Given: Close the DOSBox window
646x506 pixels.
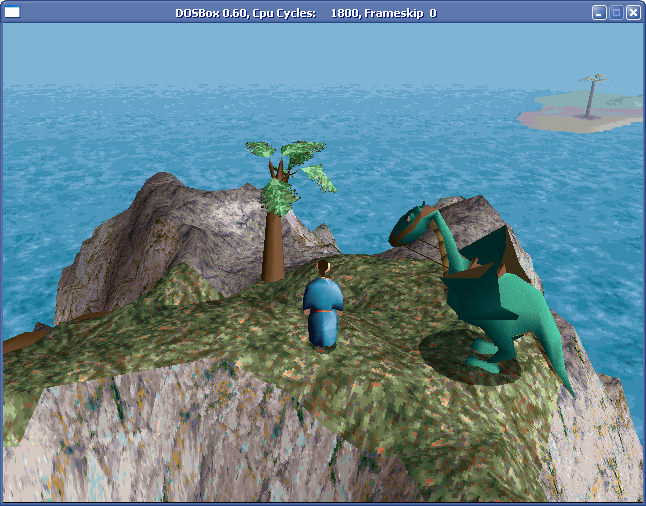Looking at the screenshot, I should 633,13.
